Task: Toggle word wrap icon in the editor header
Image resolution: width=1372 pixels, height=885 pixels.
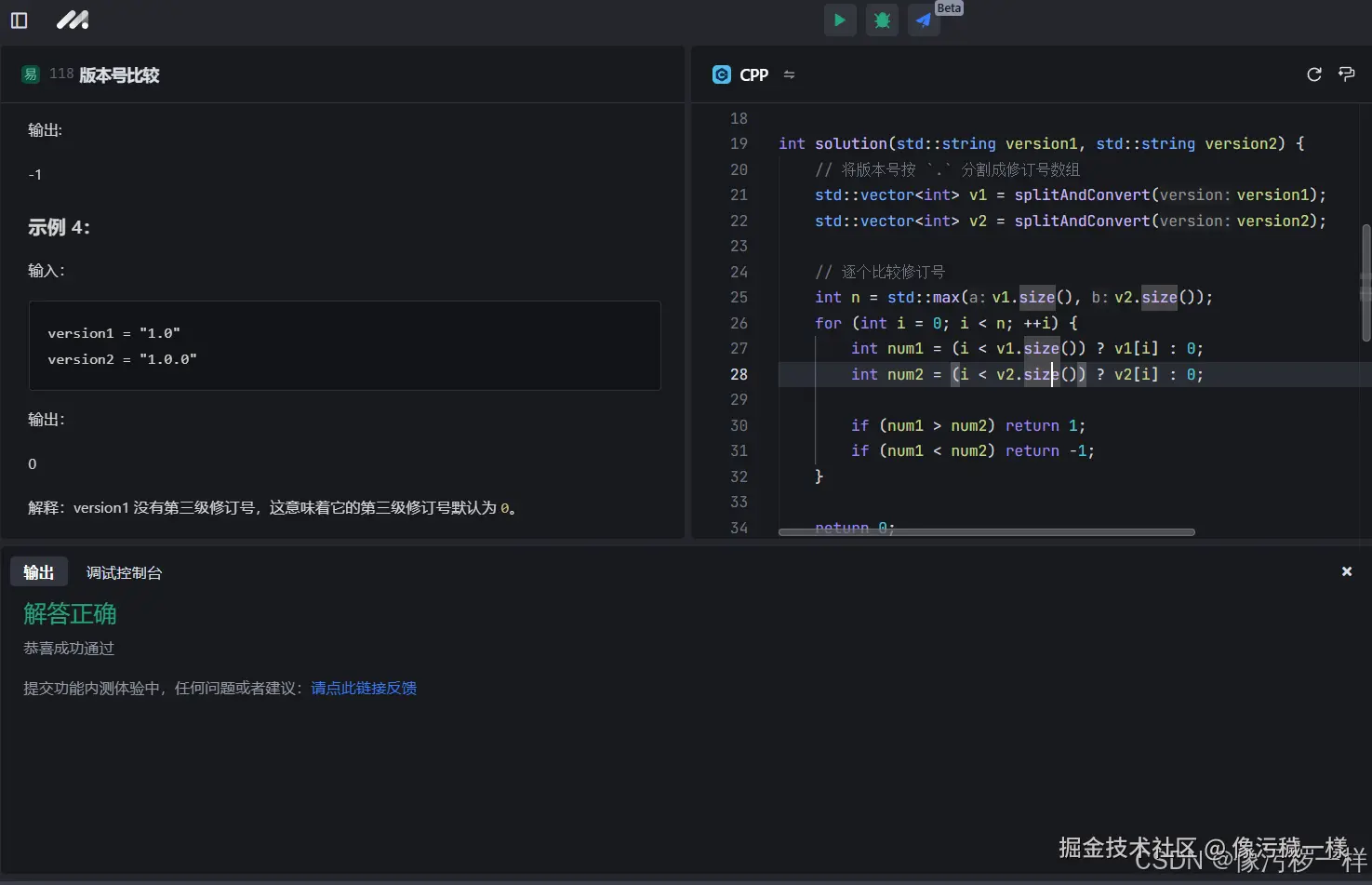Action: pos(1346,74)
